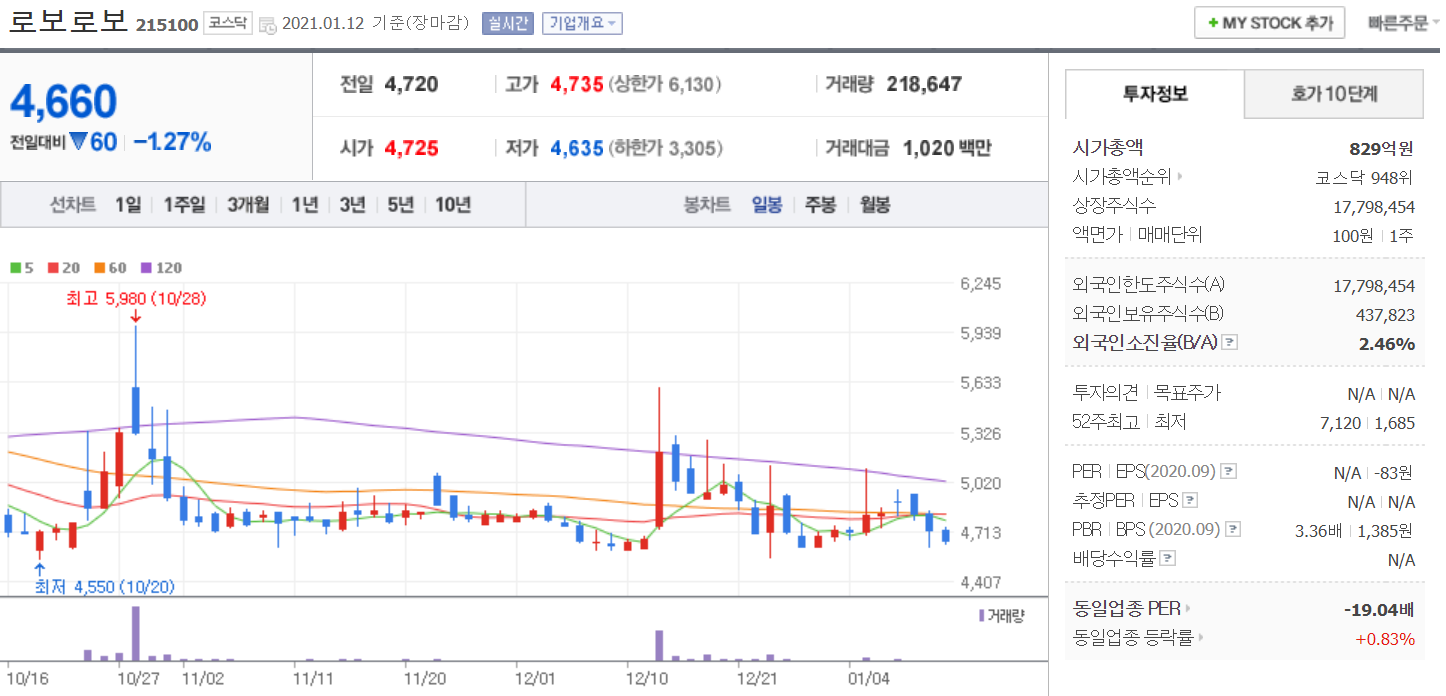Click the clock icon before the 2021.01.12 date
This screenshot has height=696, width=1446.
tap(268, 24)
